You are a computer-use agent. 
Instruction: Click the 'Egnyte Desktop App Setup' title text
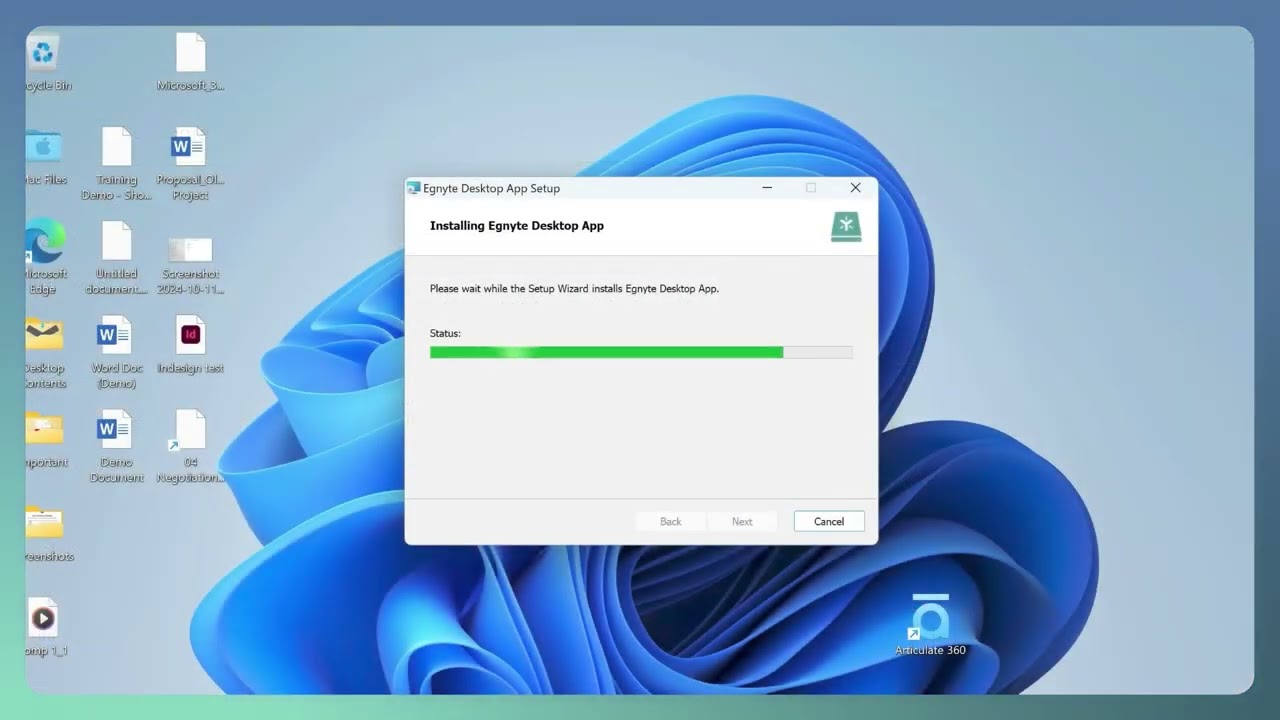tap(491, 188)
